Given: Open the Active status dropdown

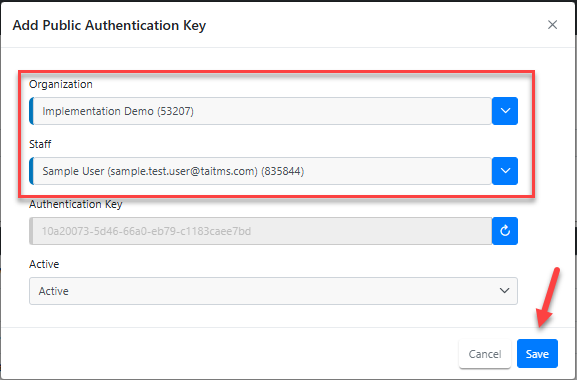Looking at the screenshot, I should pos(273,291).
